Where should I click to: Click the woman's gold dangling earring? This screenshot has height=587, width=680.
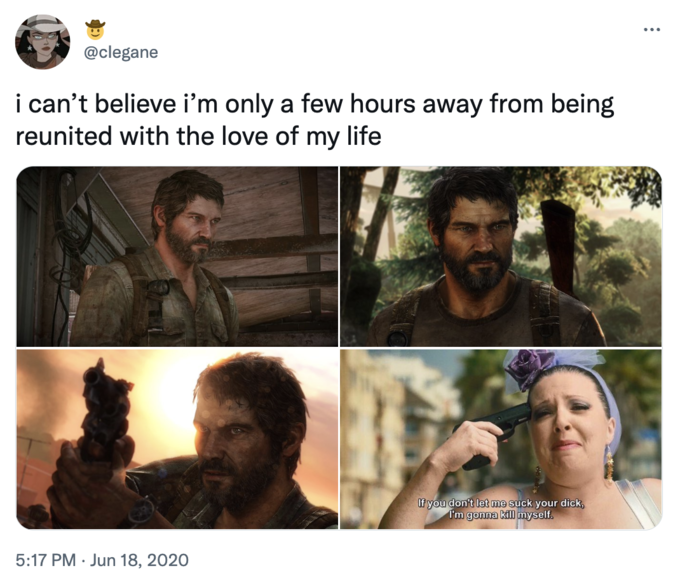[610, 465]
